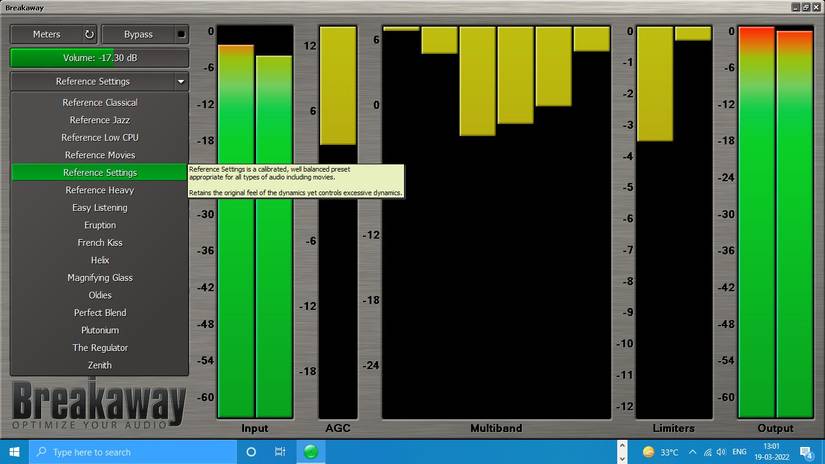The image size is (825, 464).
Task: Choose the Perfect Blend preset
Action: [99, 312]
